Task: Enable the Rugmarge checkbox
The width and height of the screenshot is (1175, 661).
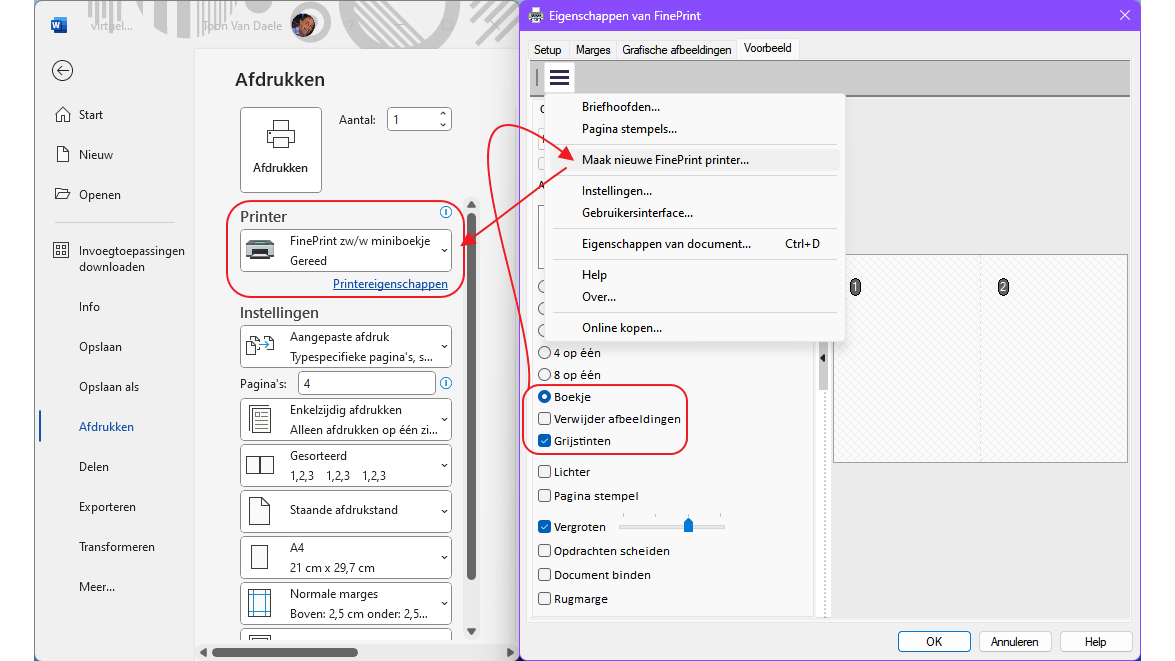Action: [545, 599]
